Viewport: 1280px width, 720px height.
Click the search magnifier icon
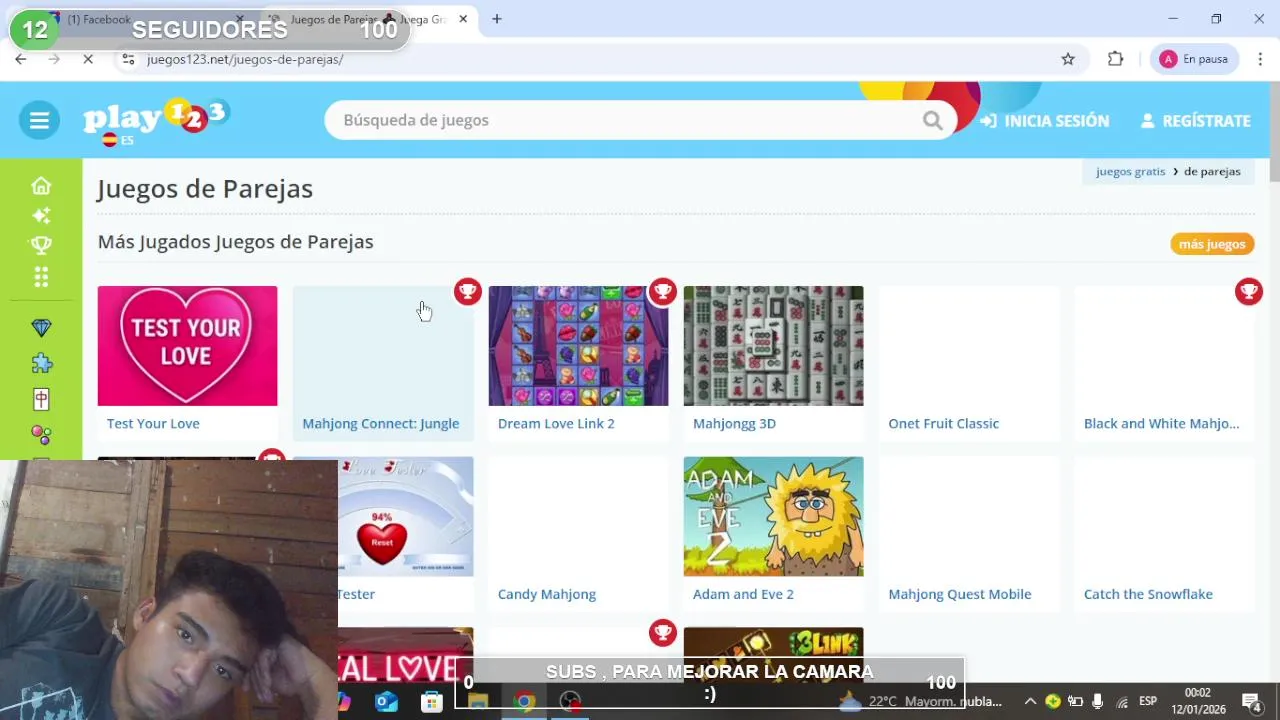[x=932, y=121]
